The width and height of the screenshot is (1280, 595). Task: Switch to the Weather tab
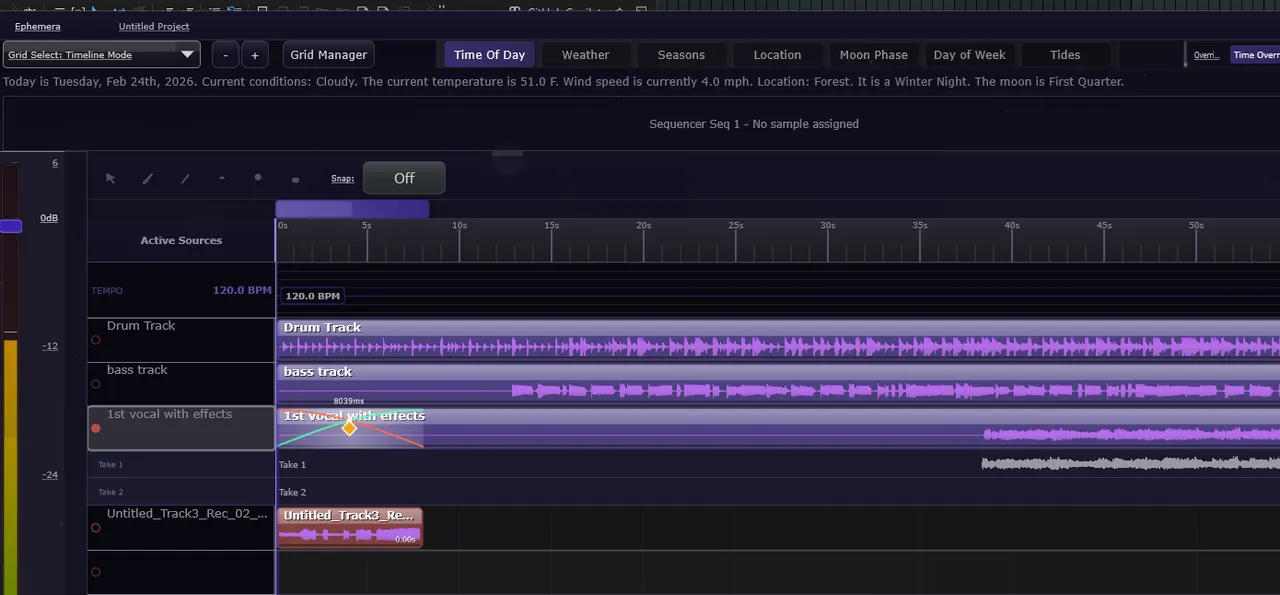(585, 55)
